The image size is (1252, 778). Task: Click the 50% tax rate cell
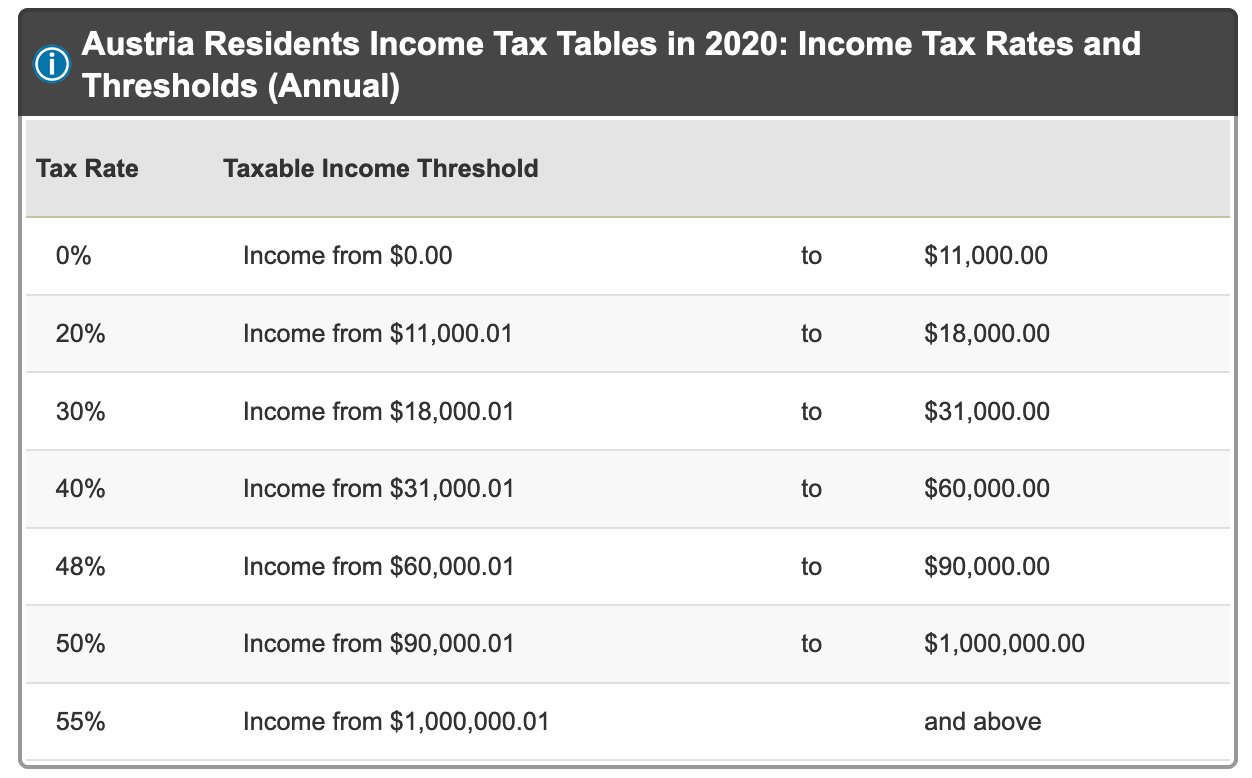point(81,643)
